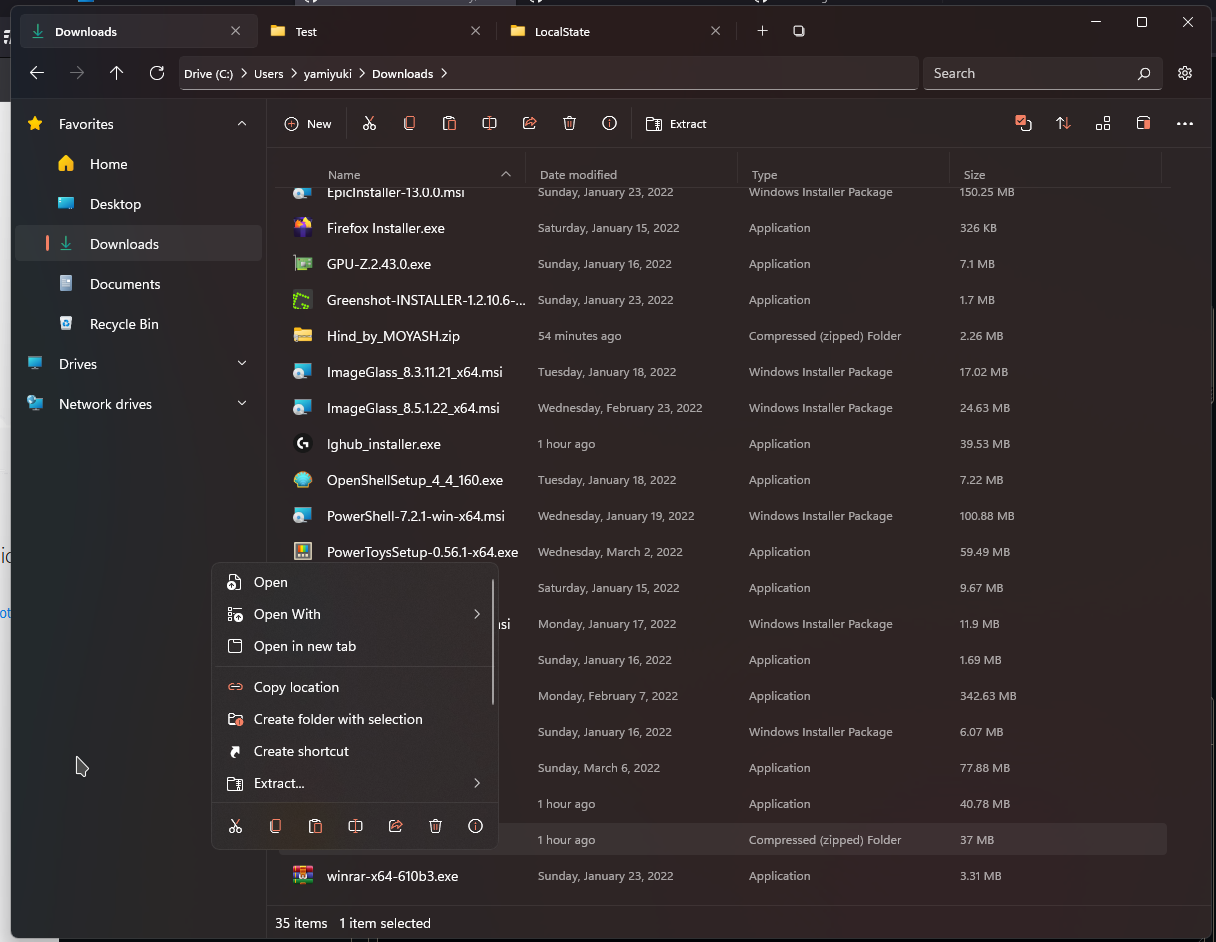1216x942 pixels.
Task: Toggle the preview pane view option
Action: click(x=1103, y=123)
